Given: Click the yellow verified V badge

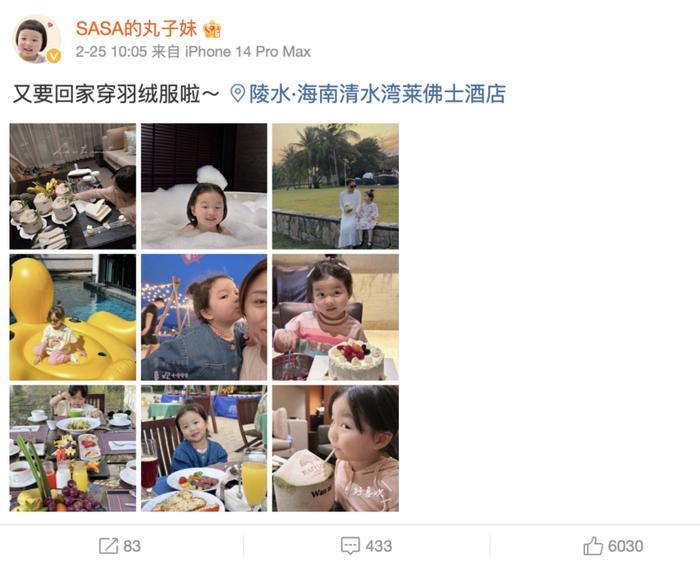Looking at the screenshot, I should 54,56.
